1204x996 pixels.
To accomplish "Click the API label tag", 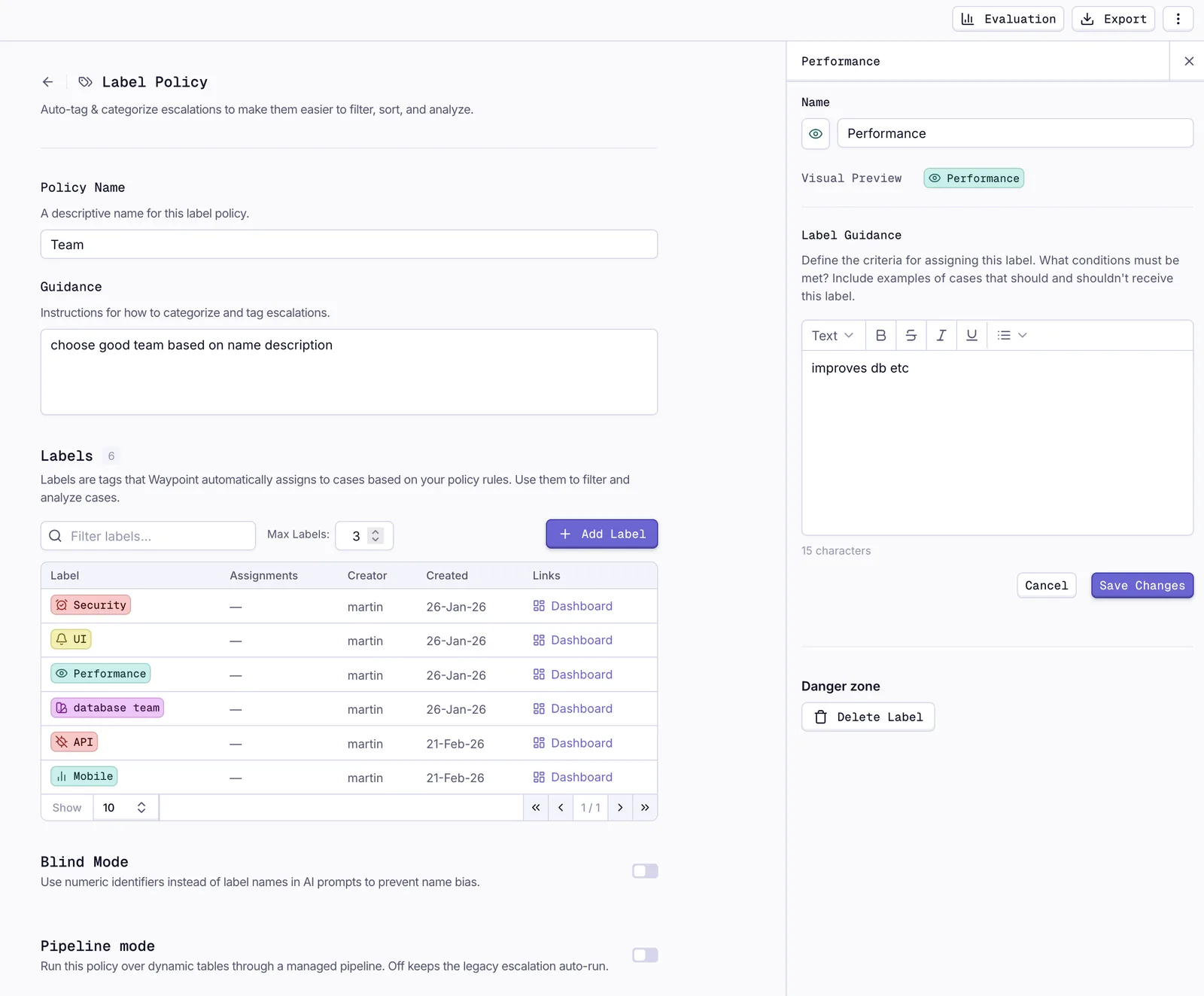I will (x=74, y=742).
